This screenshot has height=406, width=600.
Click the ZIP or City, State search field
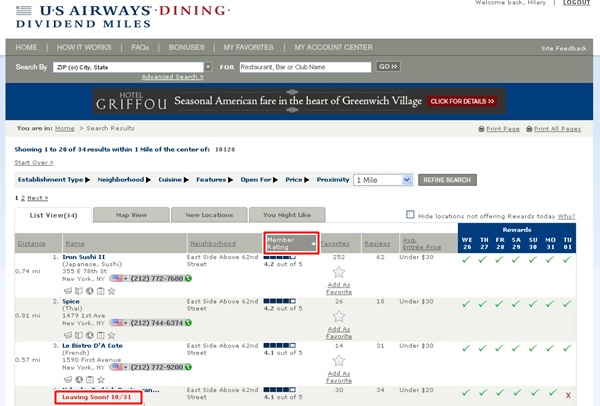[x=128, y=67]
